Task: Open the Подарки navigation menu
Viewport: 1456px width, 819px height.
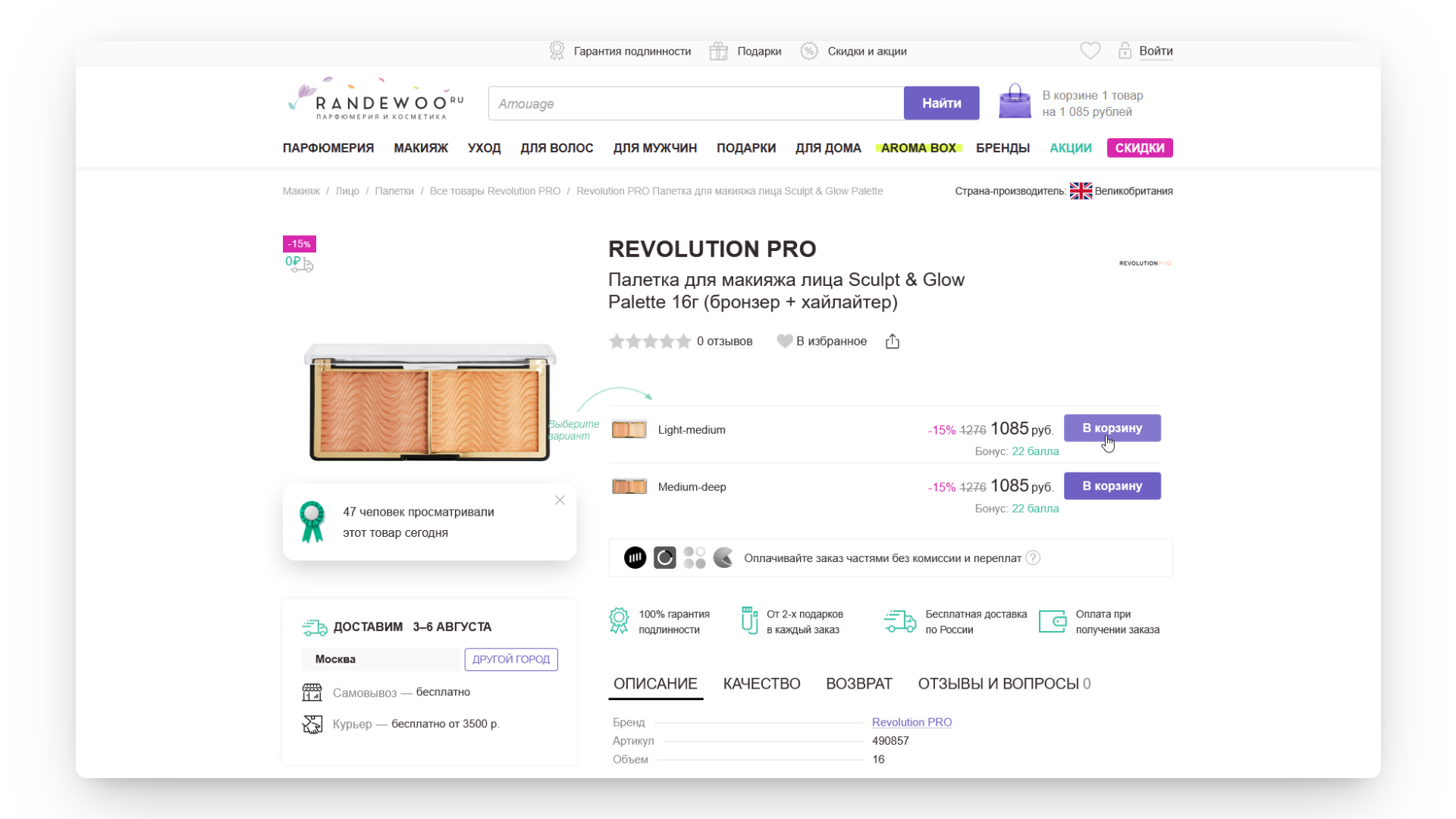Action: [x=746, y=148]
